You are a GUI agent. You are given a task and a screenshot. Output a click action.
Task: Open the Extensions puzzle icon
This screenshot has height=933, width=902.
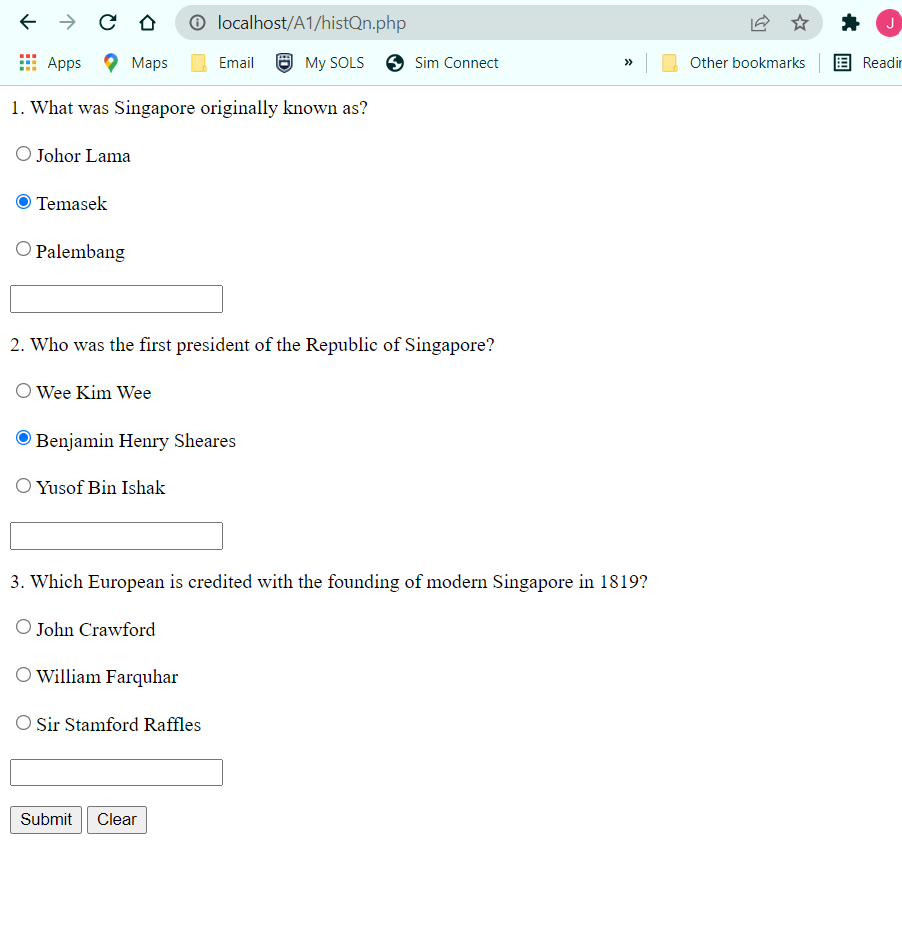(850, 23)
